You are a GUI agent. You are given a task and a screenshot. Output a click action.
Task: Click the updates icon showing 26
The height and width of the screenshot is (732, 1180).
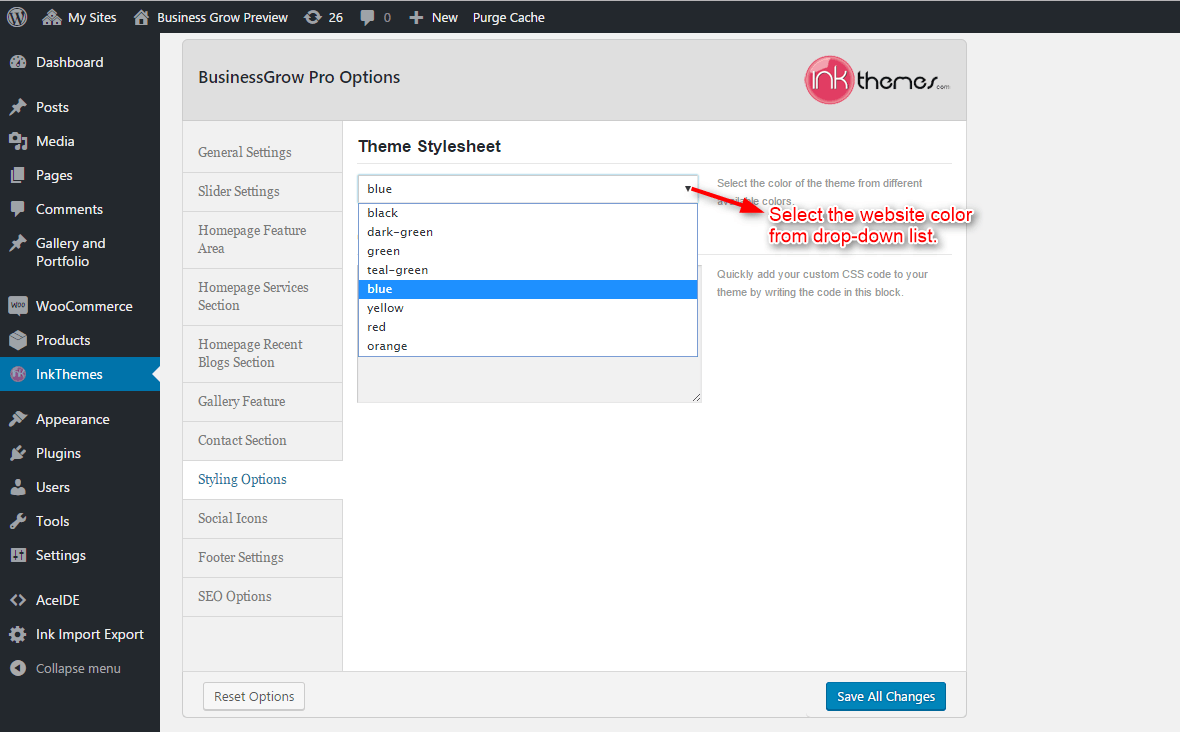pyautogui.click(x=312, y=17)
